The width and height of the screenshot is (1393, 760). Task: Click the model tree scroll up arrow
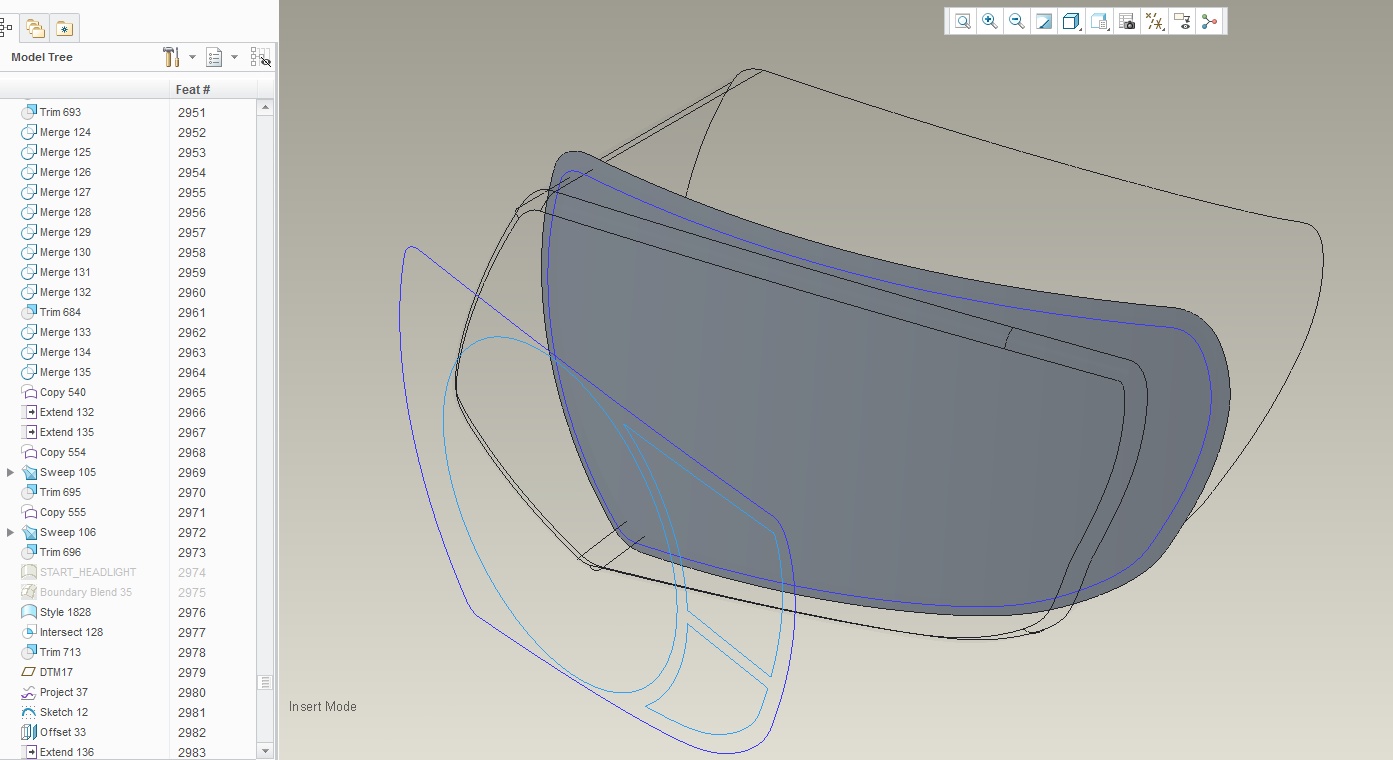click(265, 107)
